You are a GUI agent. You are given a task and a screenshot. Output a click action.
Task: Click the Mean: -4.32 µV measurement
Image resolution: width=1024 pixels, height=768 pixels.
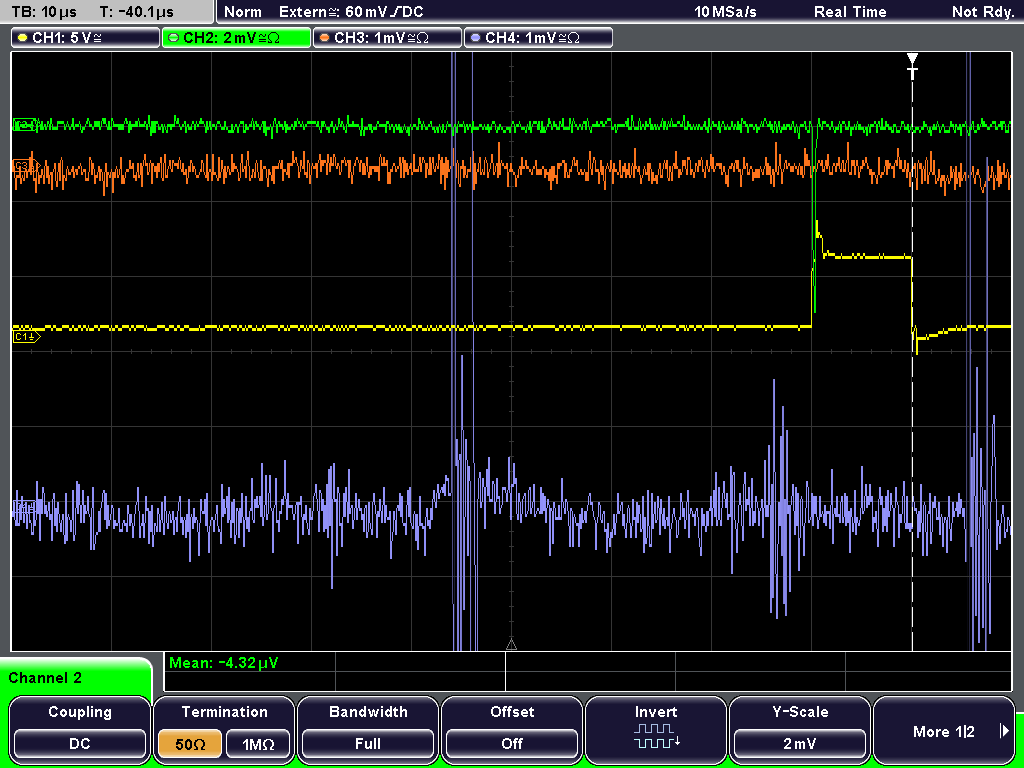pos(223,663)
